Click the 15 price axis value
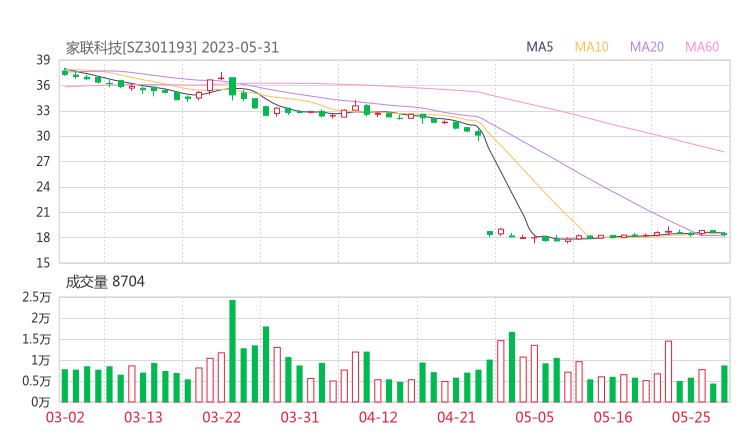The width and height of the screenshot is (740, 440). pos(43,263)
